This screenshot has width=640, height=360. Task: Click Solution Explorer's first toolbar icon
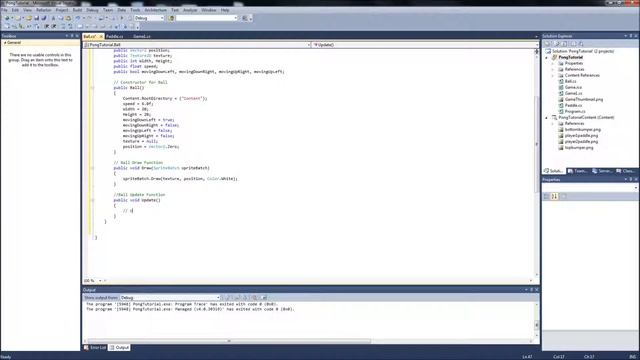pyautogui.click(x=548, y=44)
